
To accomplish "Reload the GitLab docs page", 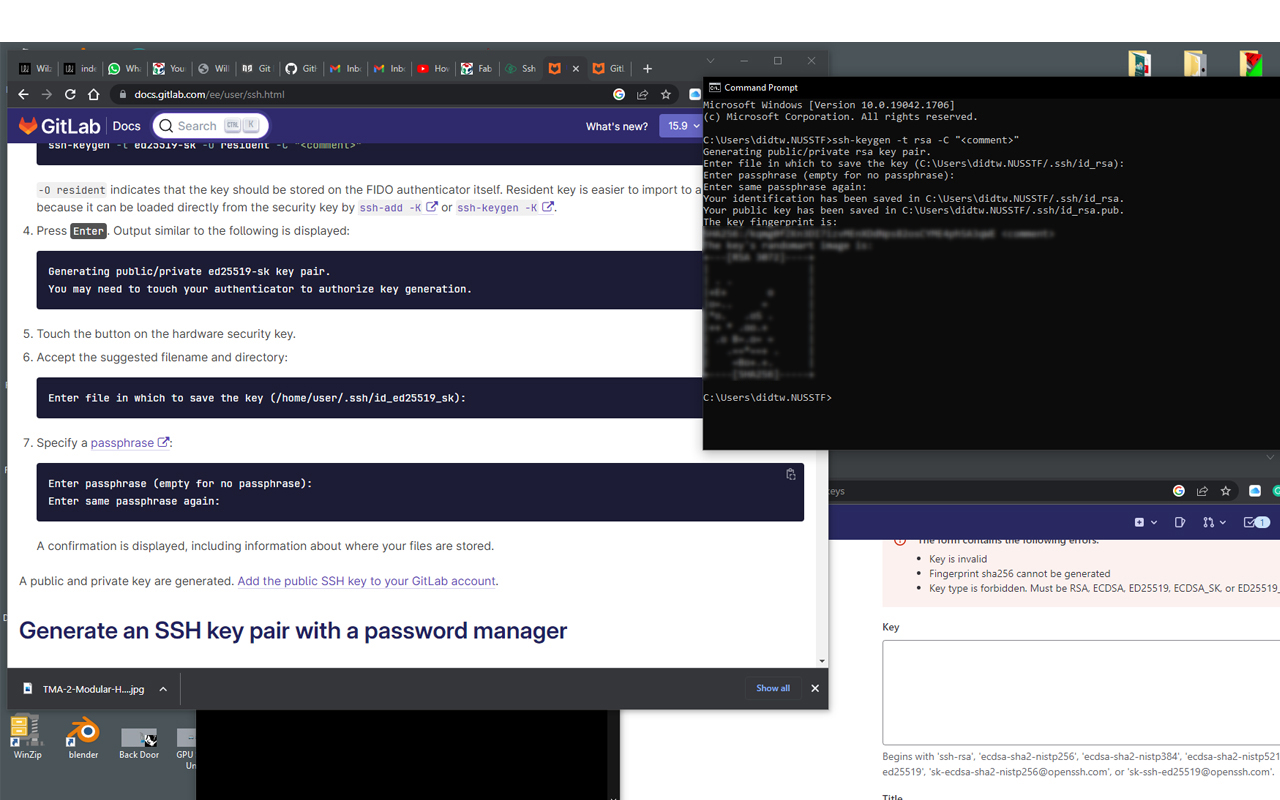I will tap(70, 94).
